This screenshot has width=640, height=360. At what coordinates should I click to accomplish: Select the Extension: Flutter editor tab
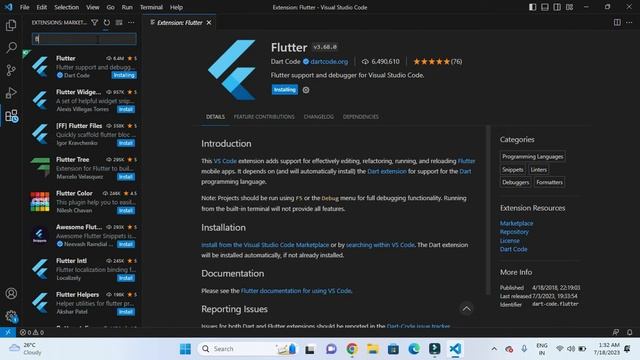tap(179, 22)
